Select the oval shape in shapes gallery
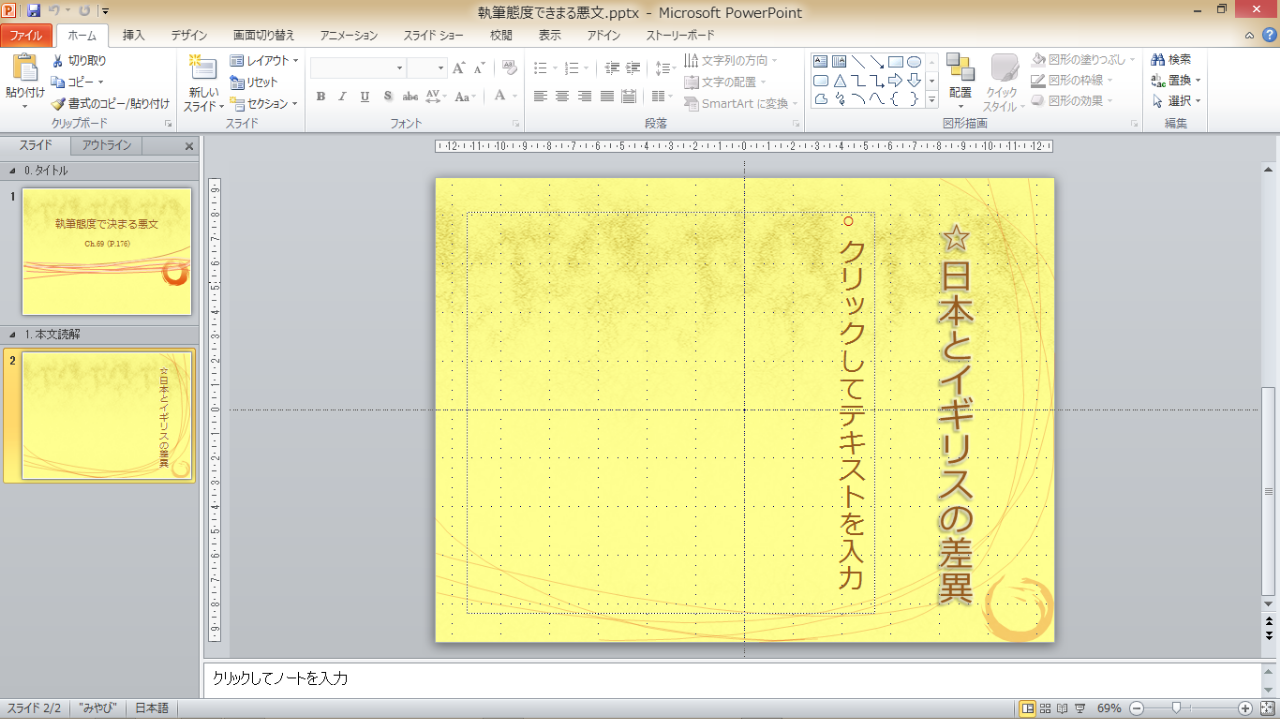Viewport: 1280px width, 719px height. point(914,62)
